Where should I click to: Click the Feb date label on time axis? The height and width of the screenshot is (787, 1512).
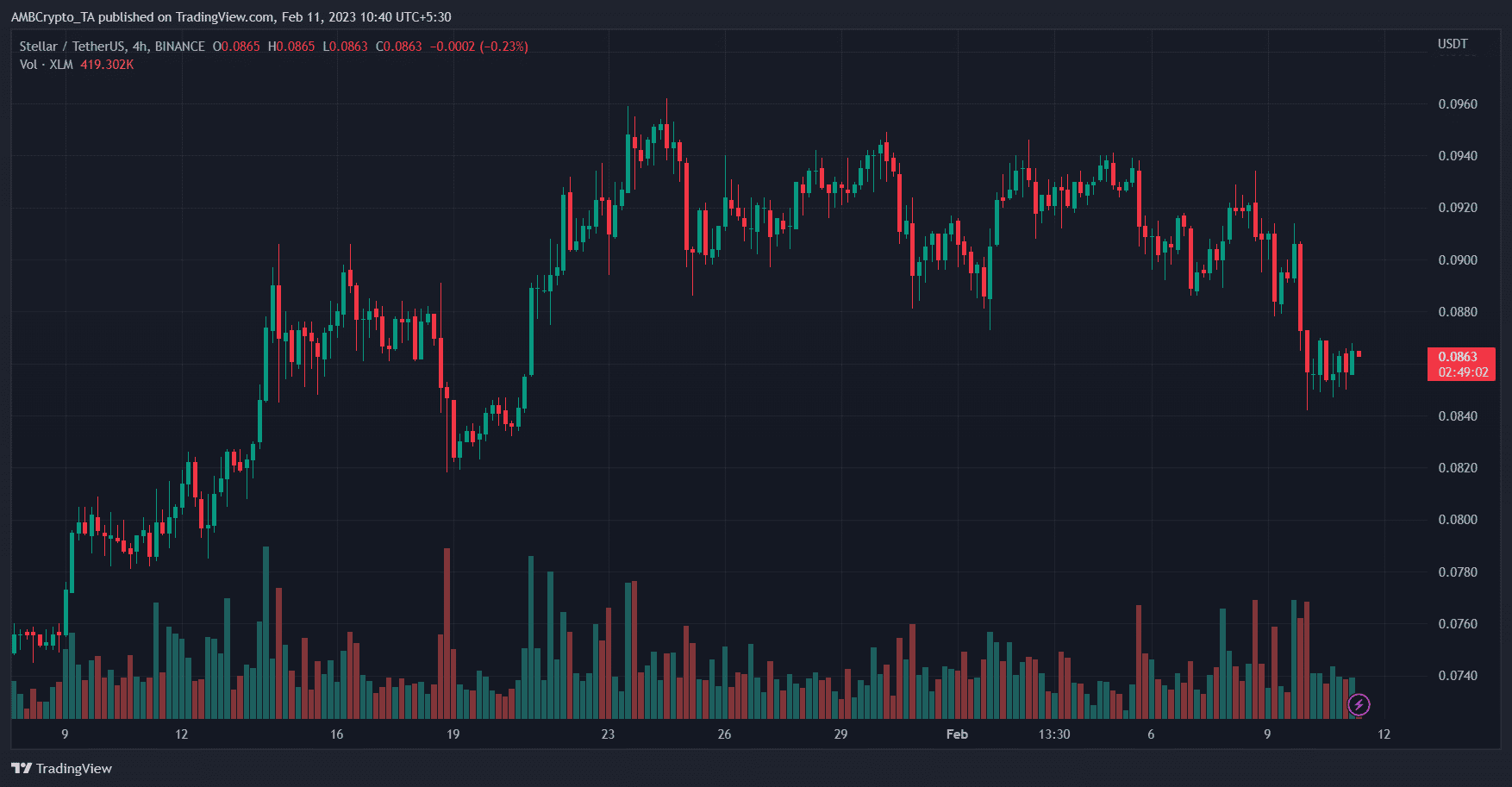point(957,734)
